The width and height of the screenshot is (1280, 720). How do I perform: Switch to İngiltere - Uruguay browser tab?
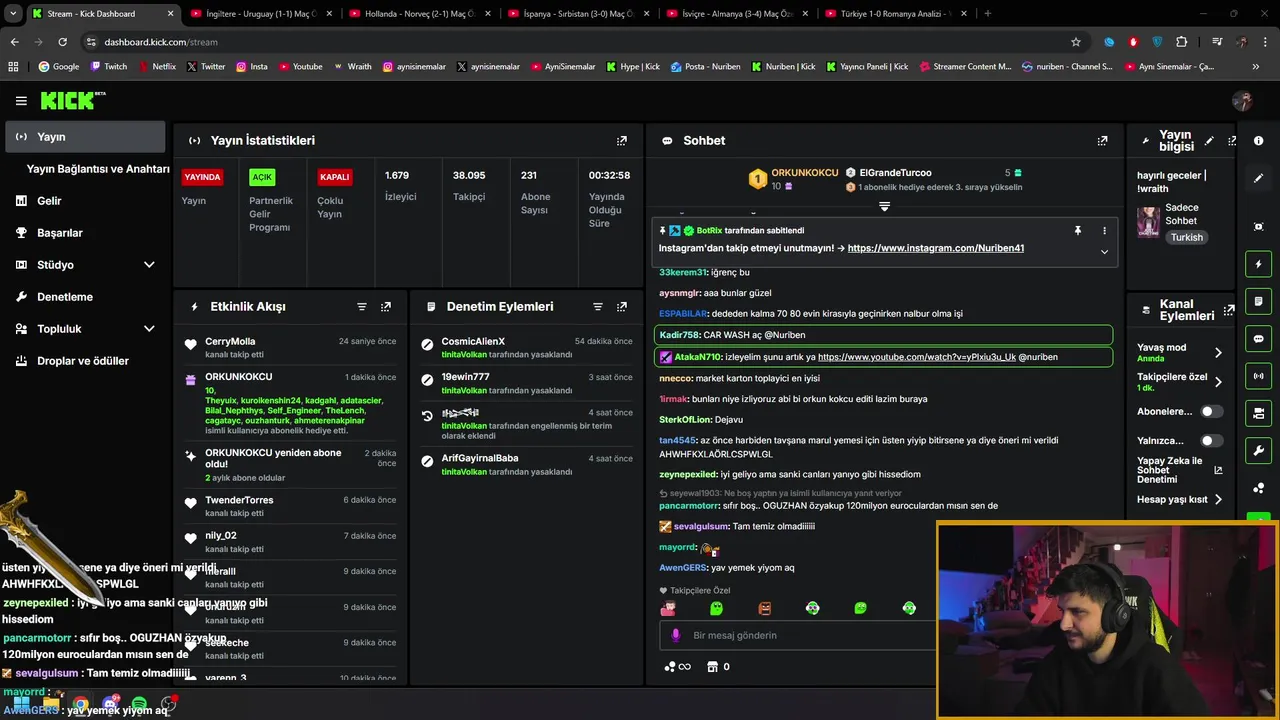260,14
